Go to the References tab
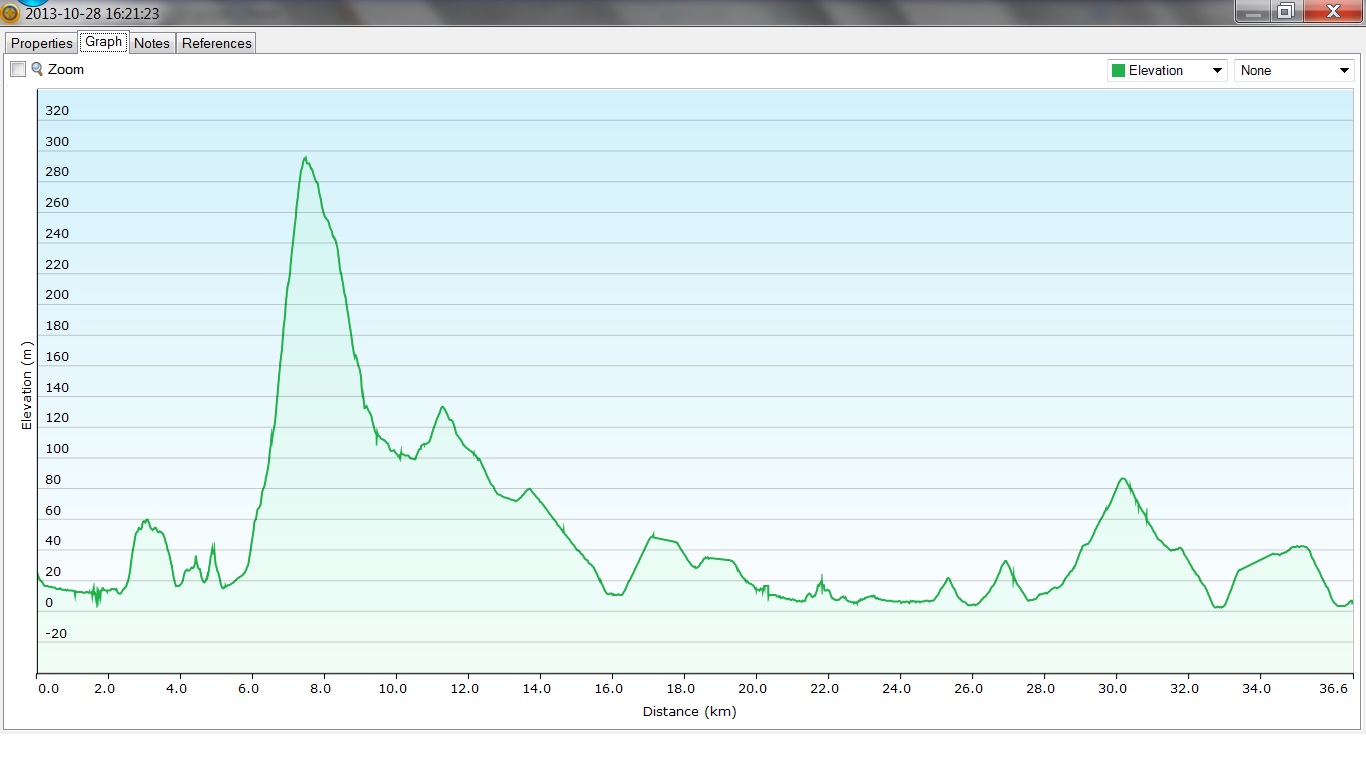The height and width of the screenshot is (764, 1366). 217,43
